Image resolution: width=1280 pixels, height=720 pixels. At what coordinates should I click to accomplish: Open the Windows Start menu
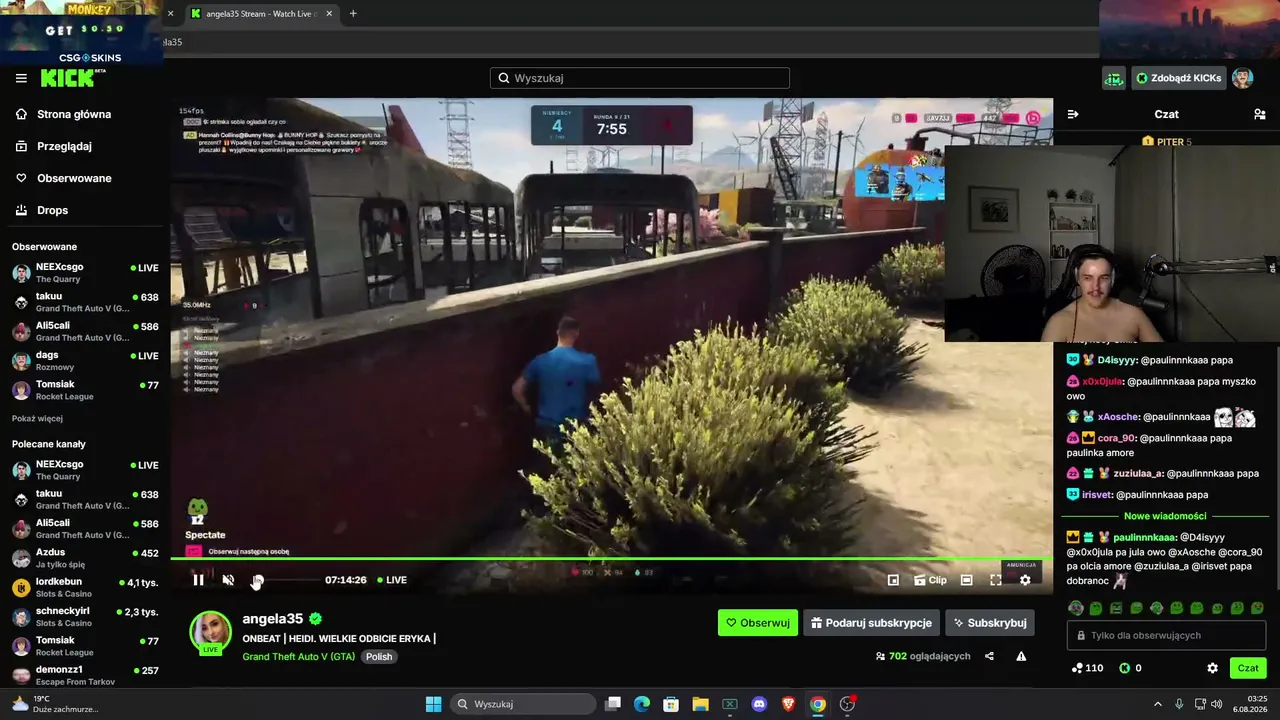[x=433, y=704]
